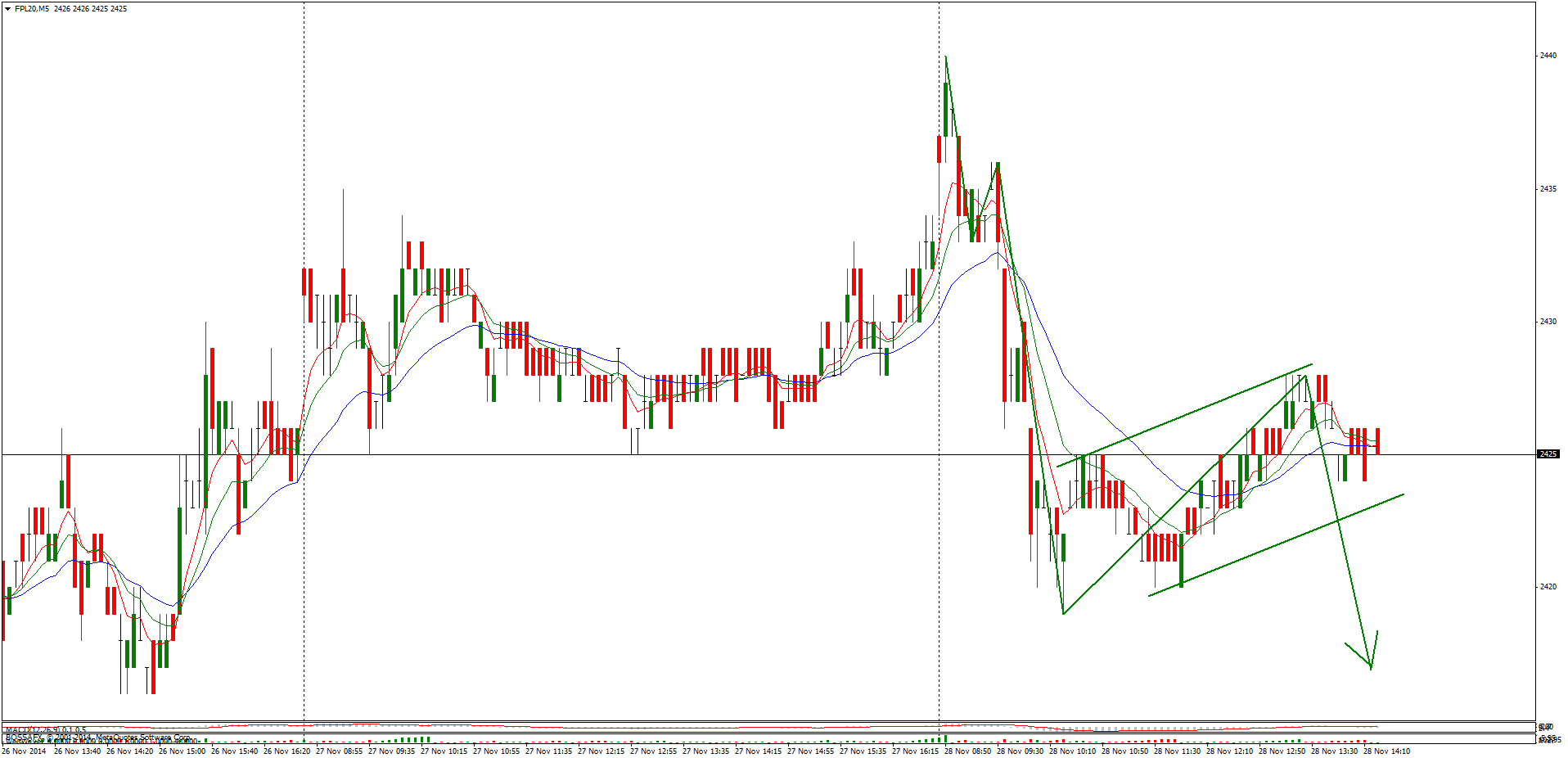
Task: Click the 26 Nov 16:20 time label
Action: 286,751
